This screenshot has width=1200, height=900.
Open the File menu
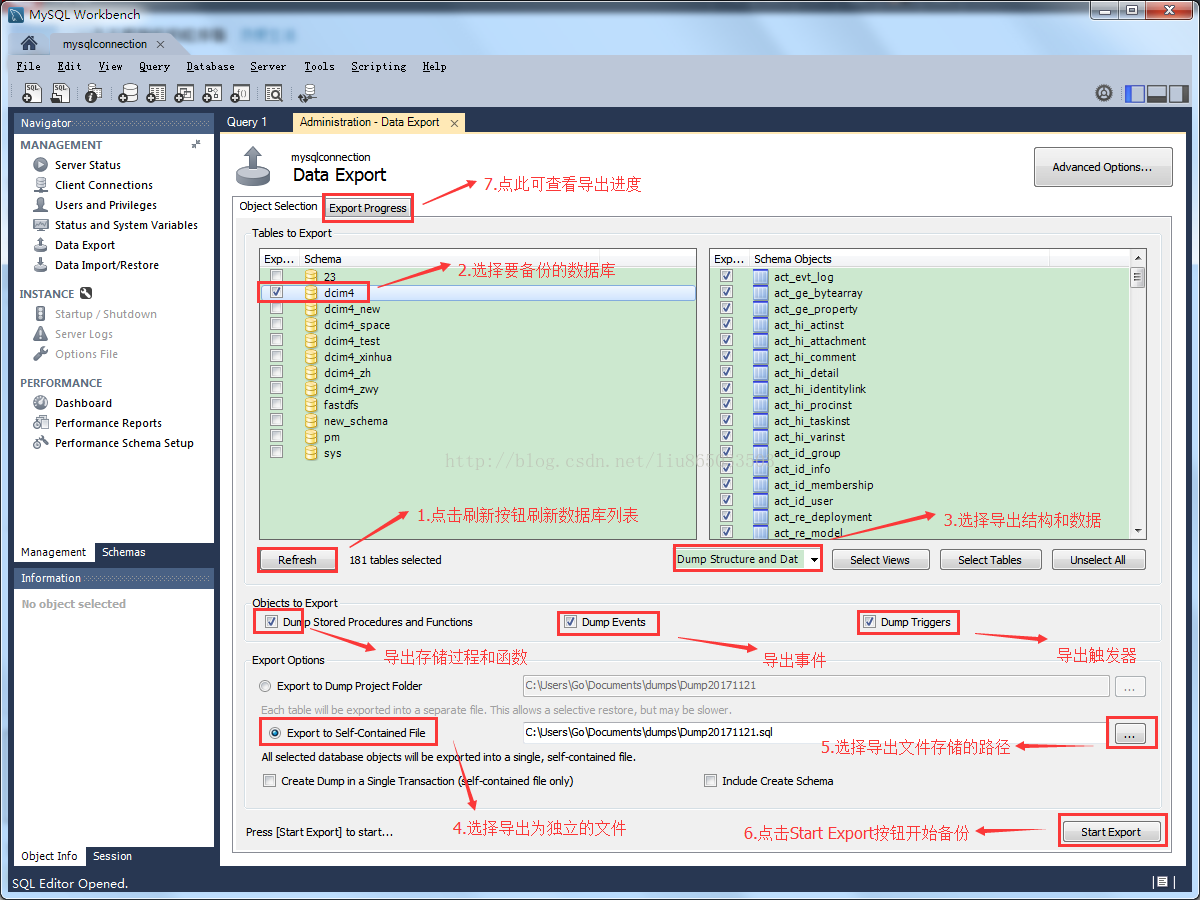point(29,66)
